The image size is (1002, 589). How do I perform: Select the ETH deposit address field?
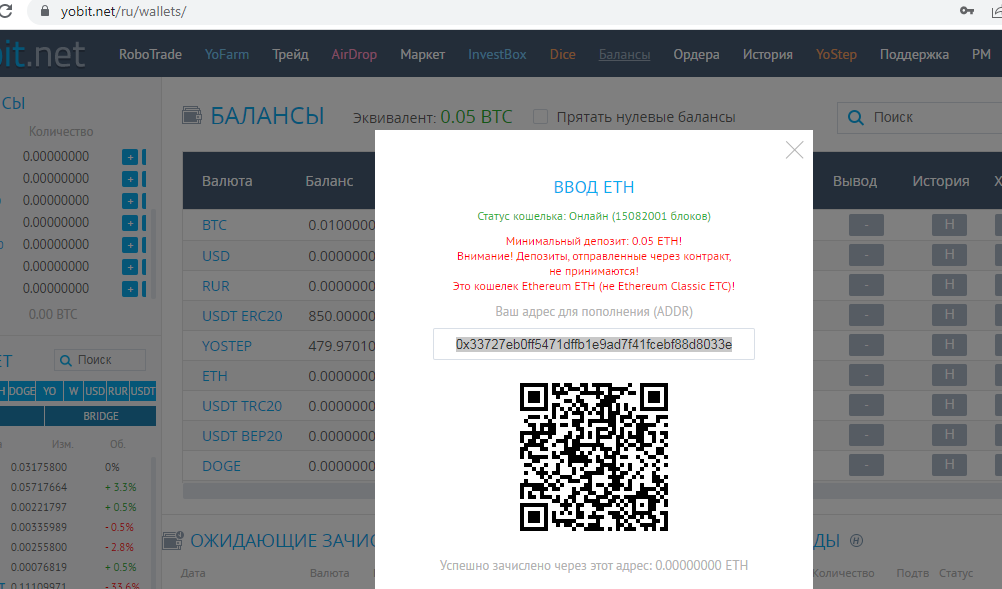(x=594, y=344)
